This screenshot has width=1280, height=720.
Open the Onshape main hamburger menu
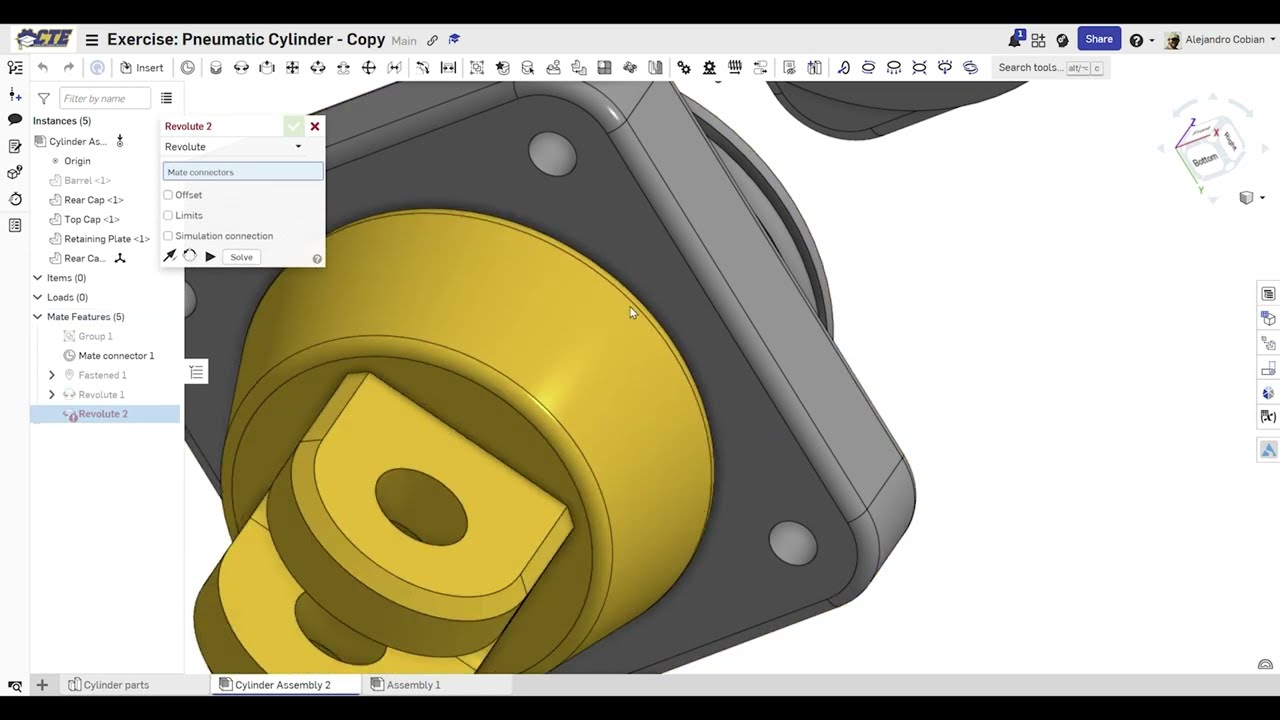pos(92,40)
